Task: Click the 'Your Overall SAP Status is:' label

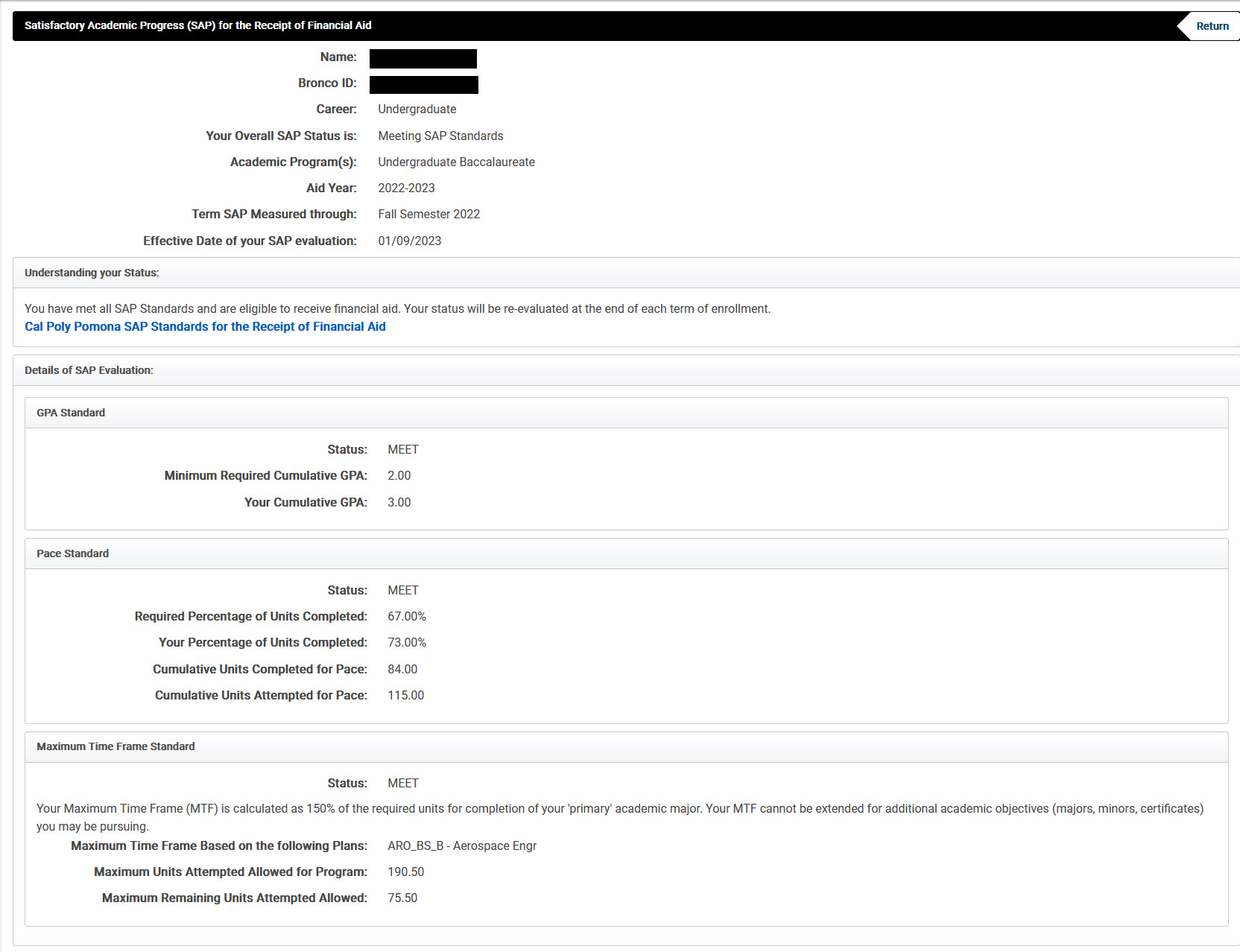Action: (281, 136)
